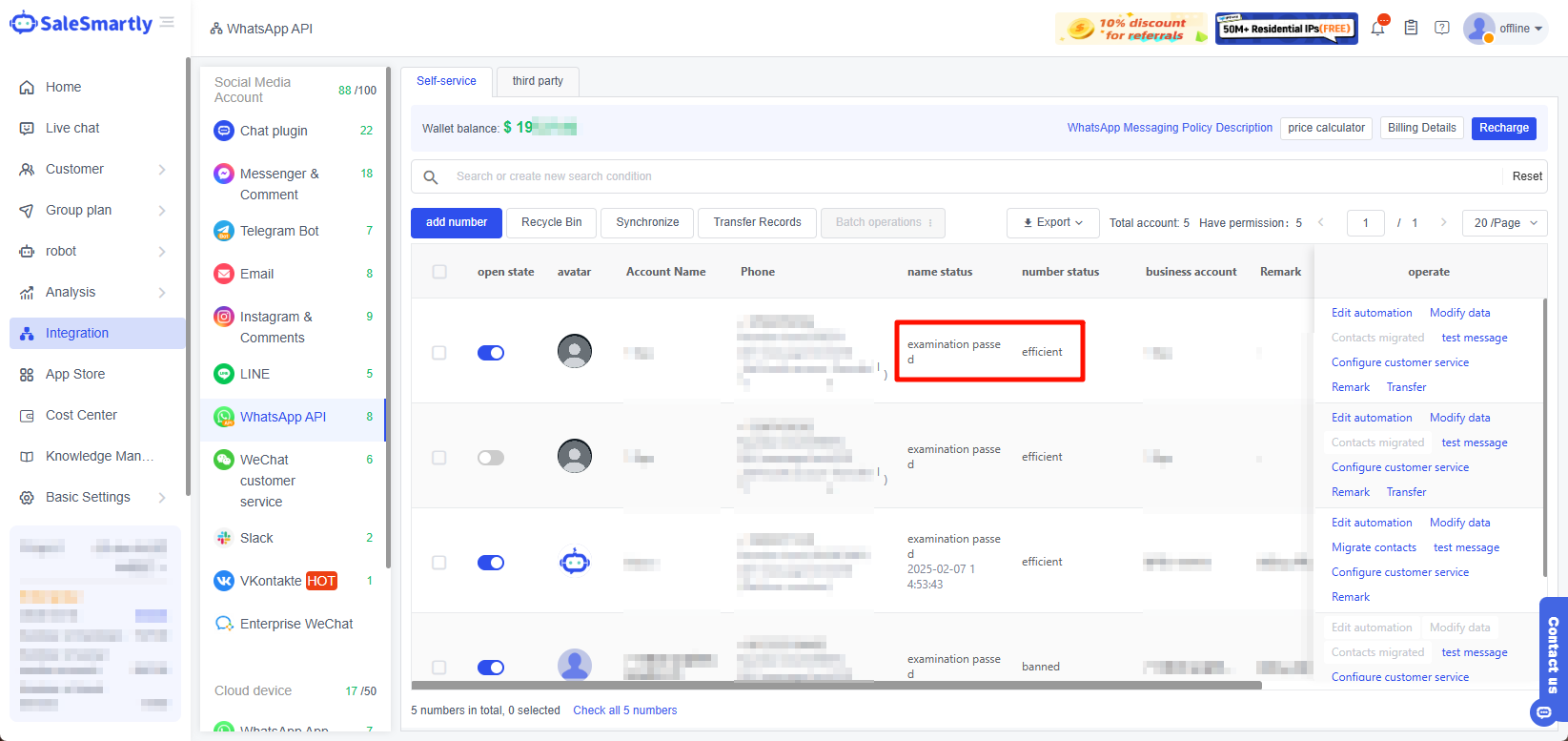Image resolution: width=1568 pixels, height=741 pixels.
Task: Open the 20 /Page size dropdown
Action: point(1506,222)
